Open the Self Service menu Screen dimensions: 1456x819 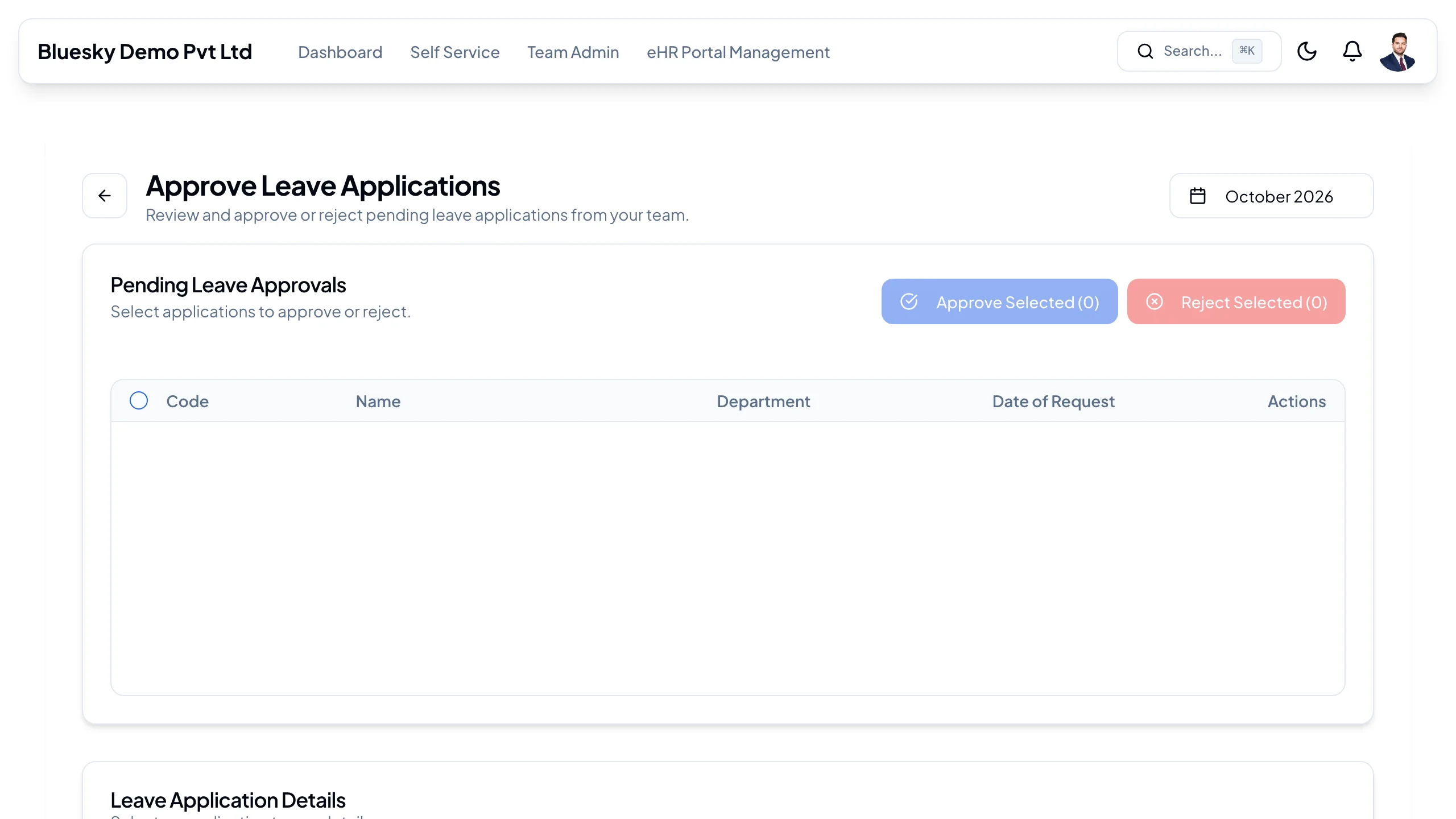pyautogui.click(x=454, y=52)
